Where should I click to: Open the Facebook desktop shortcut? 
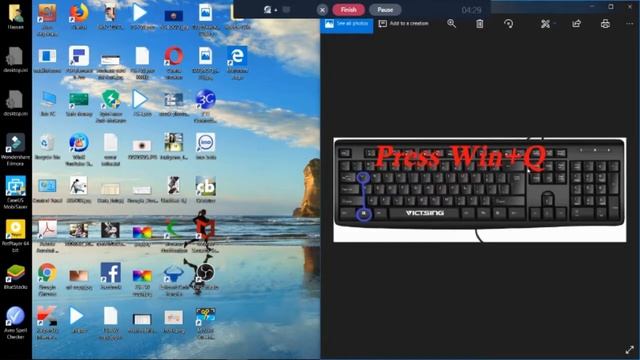coord(110,276)
